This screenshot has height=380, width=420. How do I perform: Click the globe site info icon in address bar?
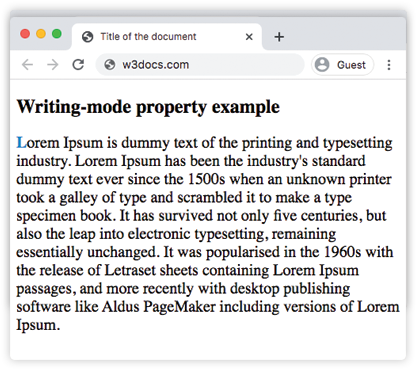point(109,65)
